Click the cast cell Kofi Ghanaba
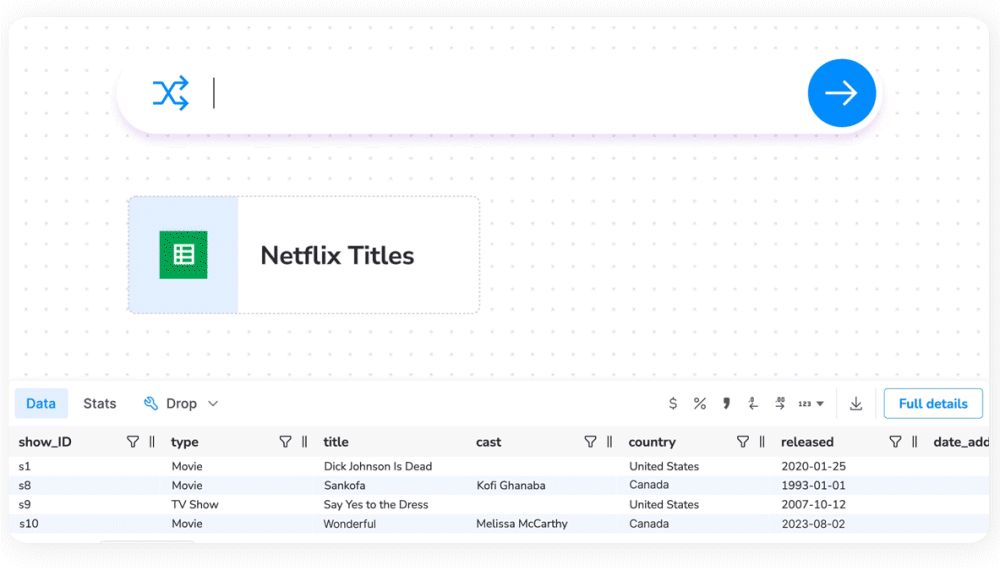 [511, 486]
